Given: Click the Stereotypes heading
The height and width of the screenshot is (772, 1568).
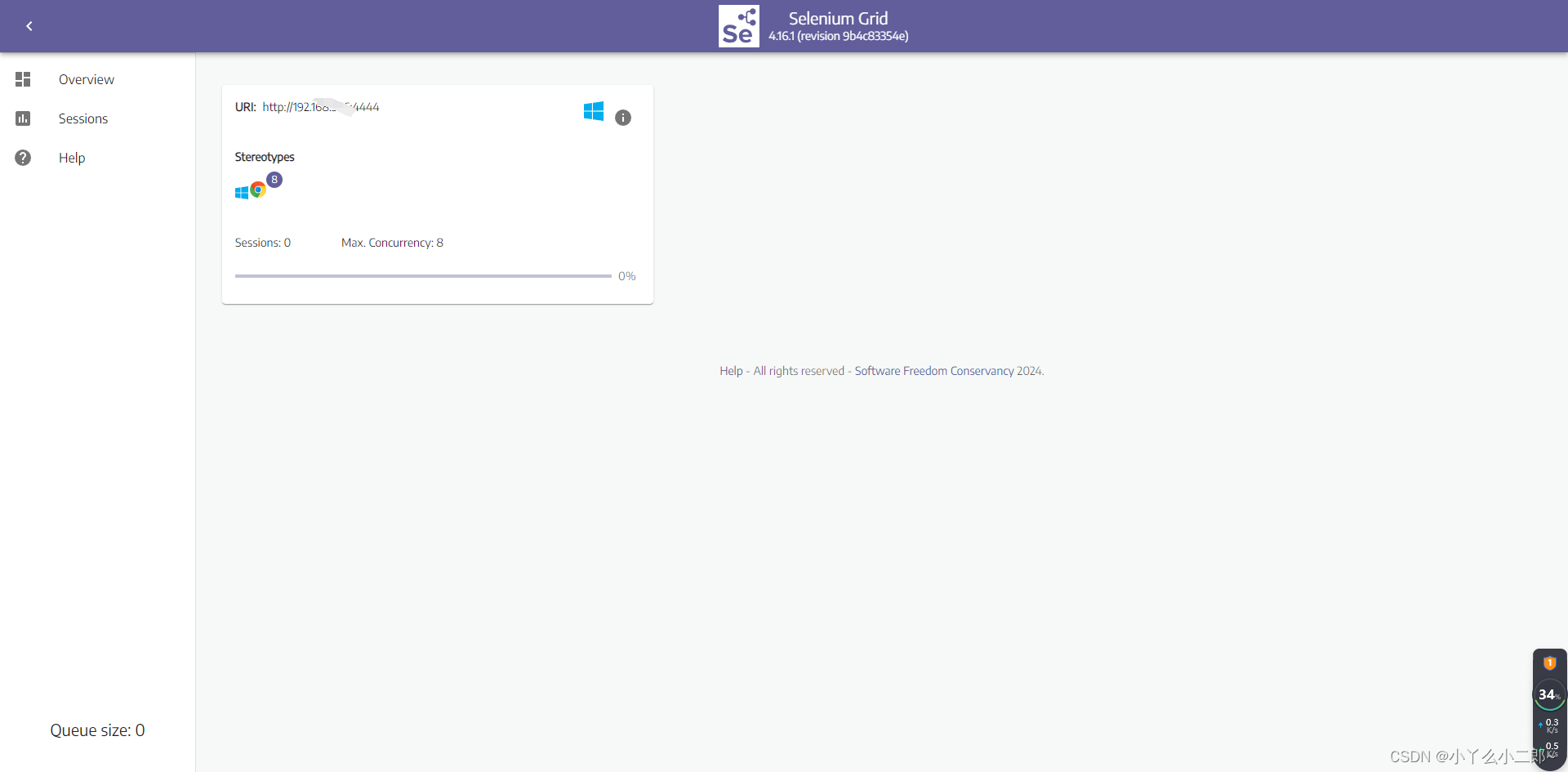Looking at the screenshot, I should click(x=265, y=157).
